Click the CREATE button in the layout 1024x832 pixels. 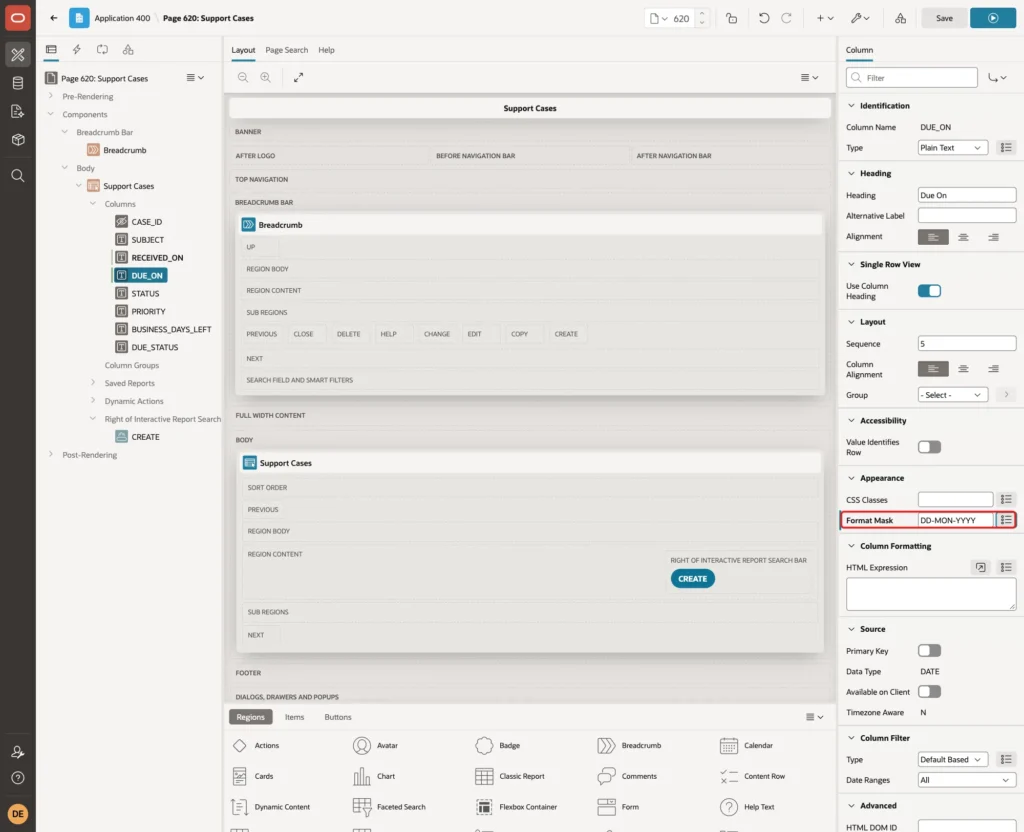tap(692, 579)
